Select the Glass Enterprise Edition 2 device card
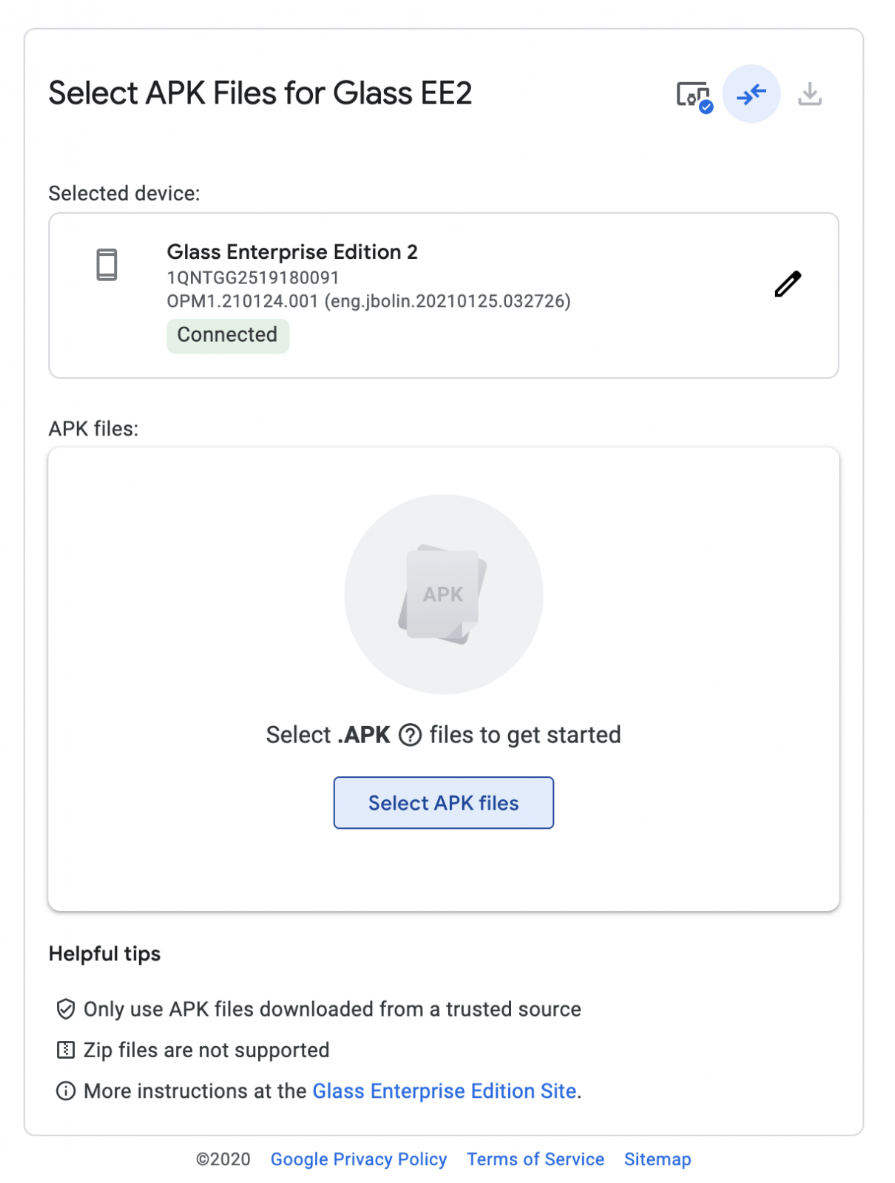The height and width of the screenshot is (1183, 895). 444,296
